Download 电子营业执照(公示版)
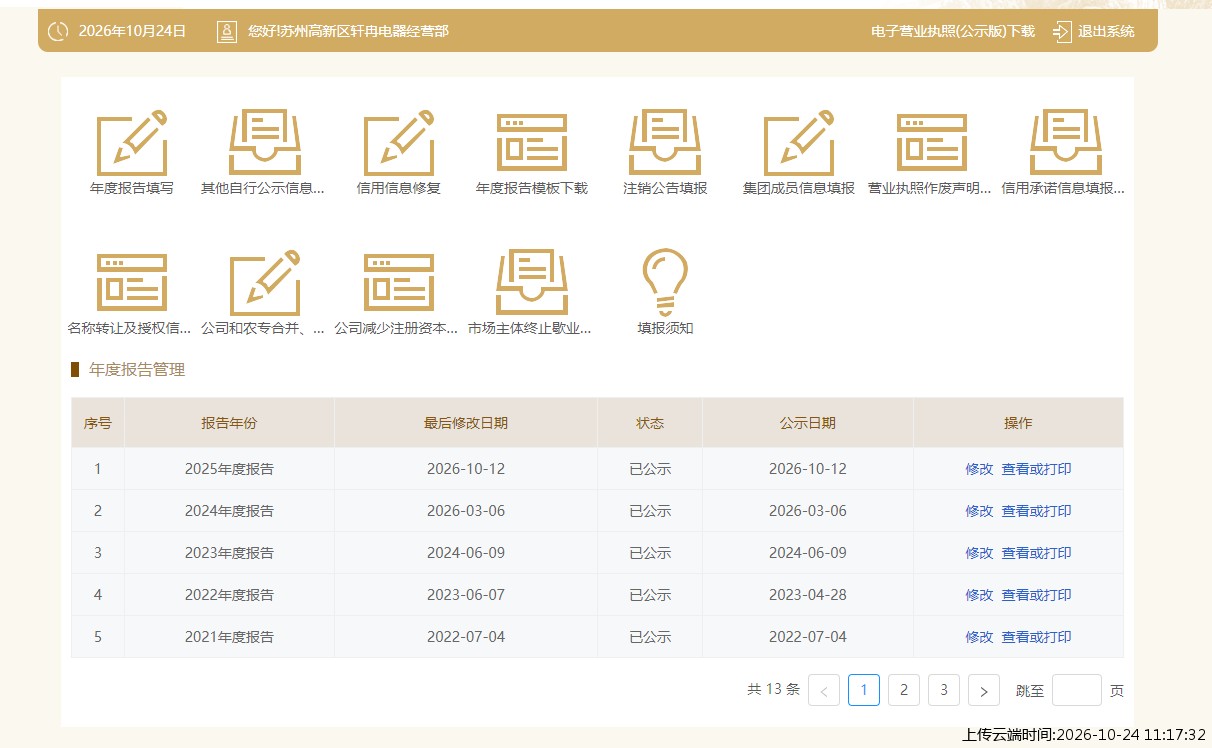The width and height of the screenshot is (1212, 748). [953, 31]
